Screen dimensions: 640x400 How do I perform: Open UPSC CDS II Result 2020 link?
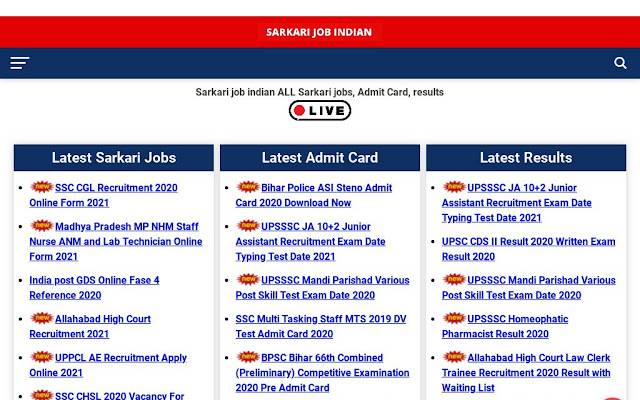529,249
